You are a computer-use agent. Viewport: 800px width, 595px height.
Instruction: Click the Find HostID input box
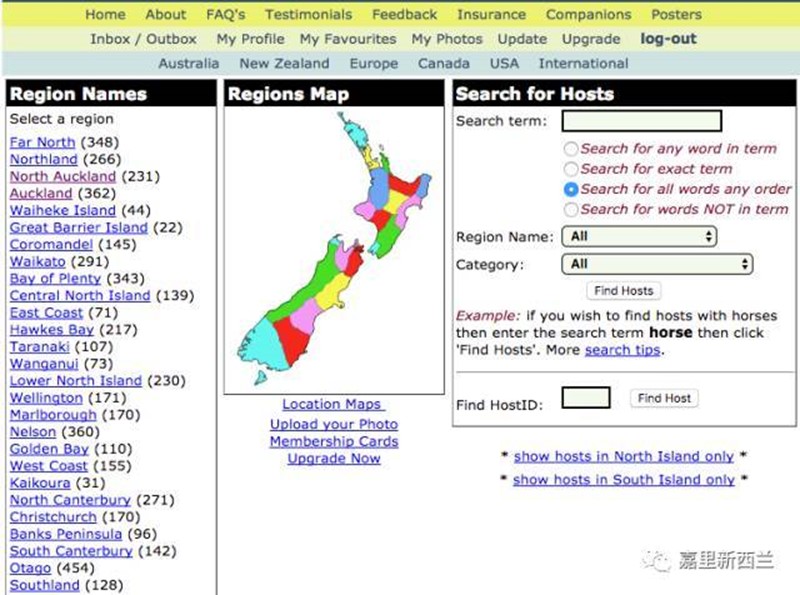586,398
